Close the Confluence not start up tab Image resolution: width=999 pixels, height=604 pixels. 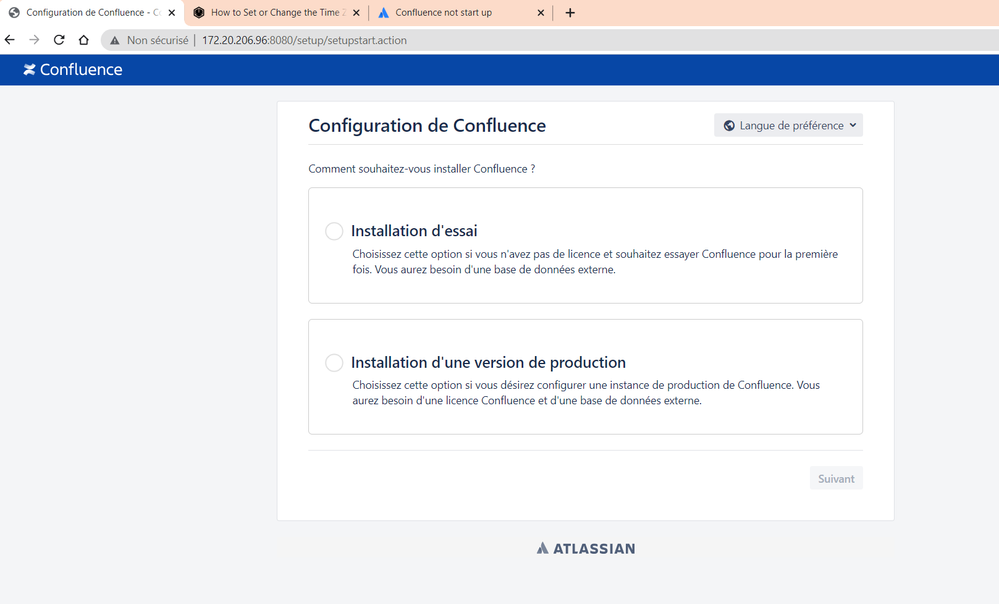[x=541, y=13]
